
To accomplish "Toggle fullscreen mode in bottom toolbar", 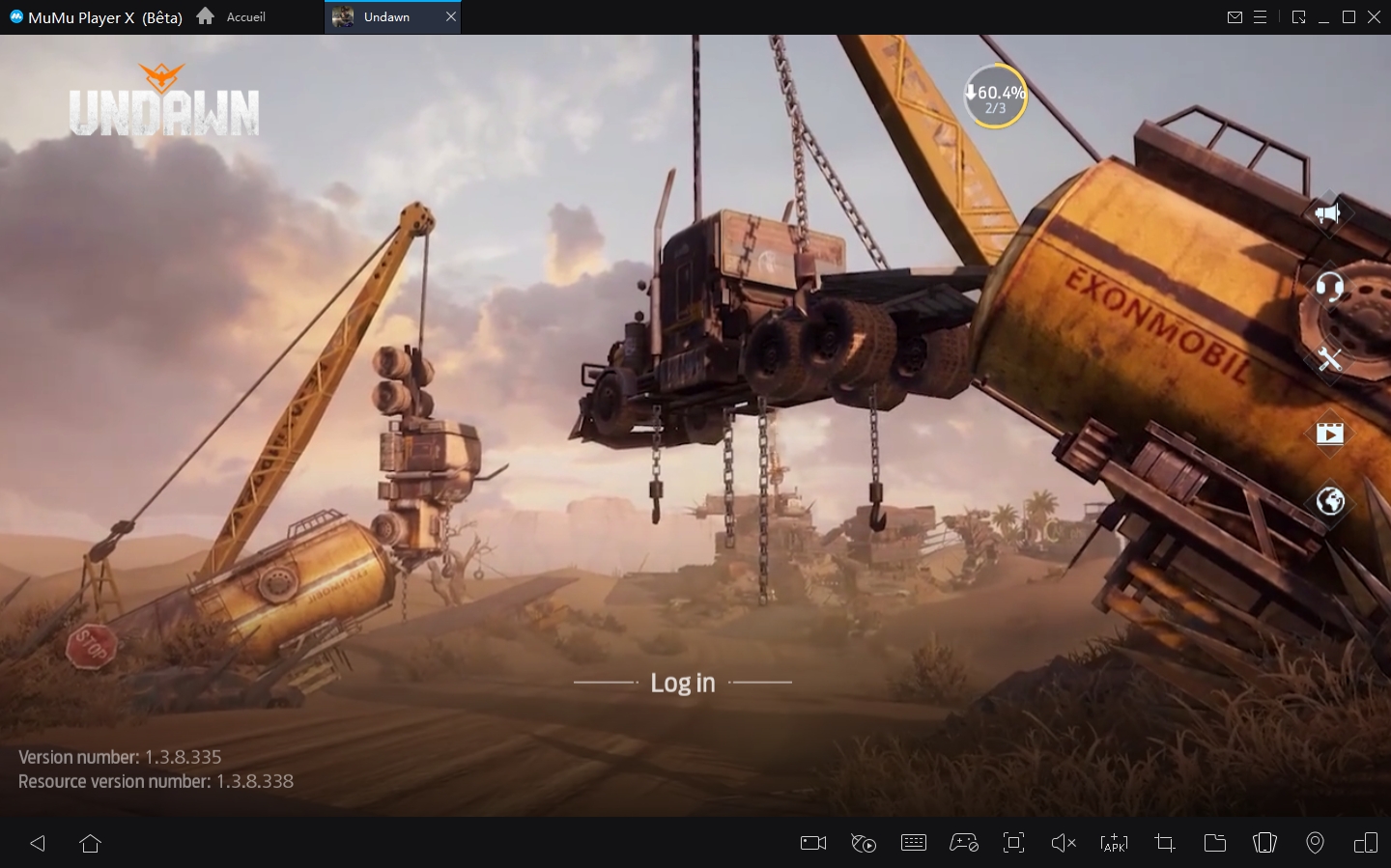I will click(x=1013, y=843).
